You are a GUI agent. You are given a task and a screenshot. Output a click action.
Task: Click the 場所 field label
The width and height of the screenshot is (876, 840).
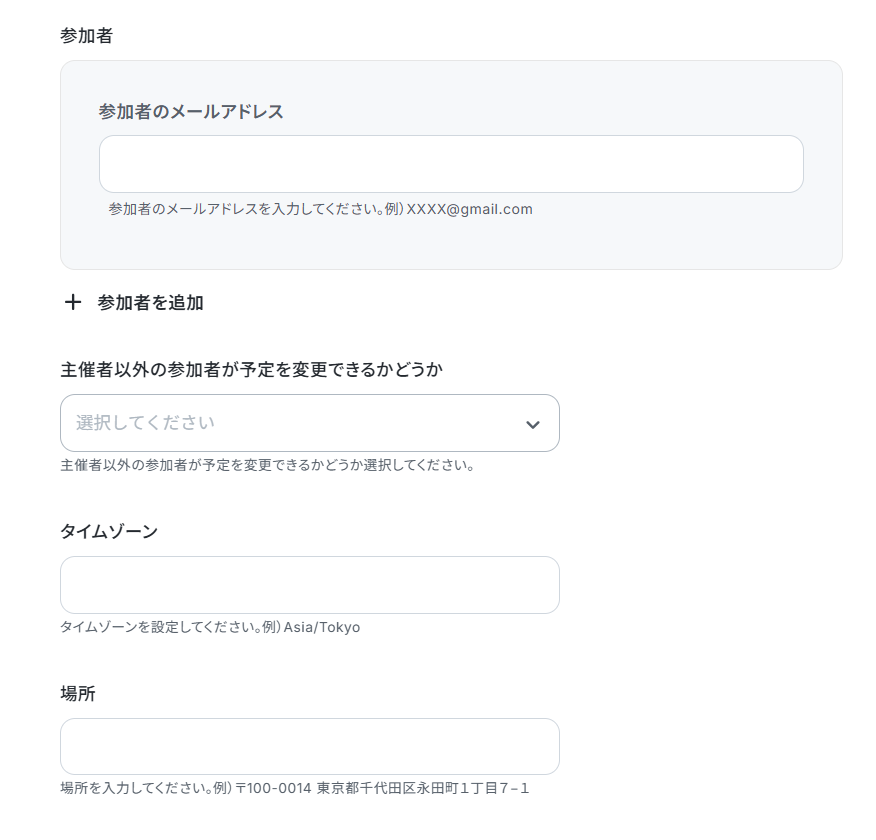click(78, 693)
